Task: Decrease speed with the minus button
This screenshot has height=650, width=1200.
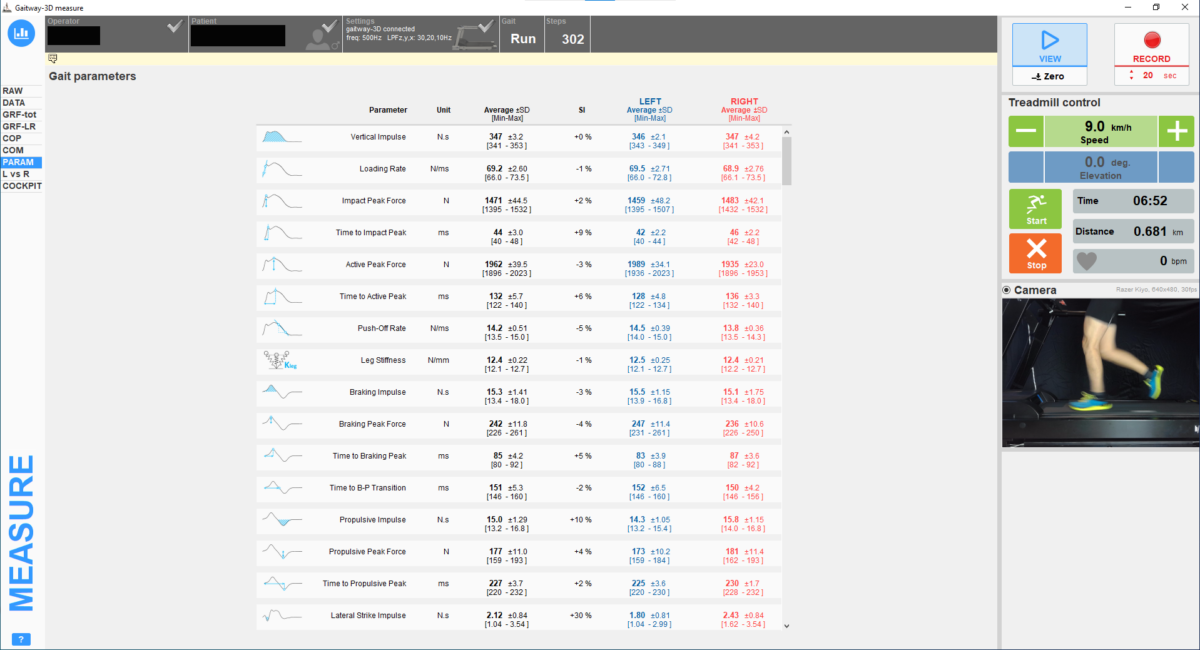Action: pos(1026,132)
